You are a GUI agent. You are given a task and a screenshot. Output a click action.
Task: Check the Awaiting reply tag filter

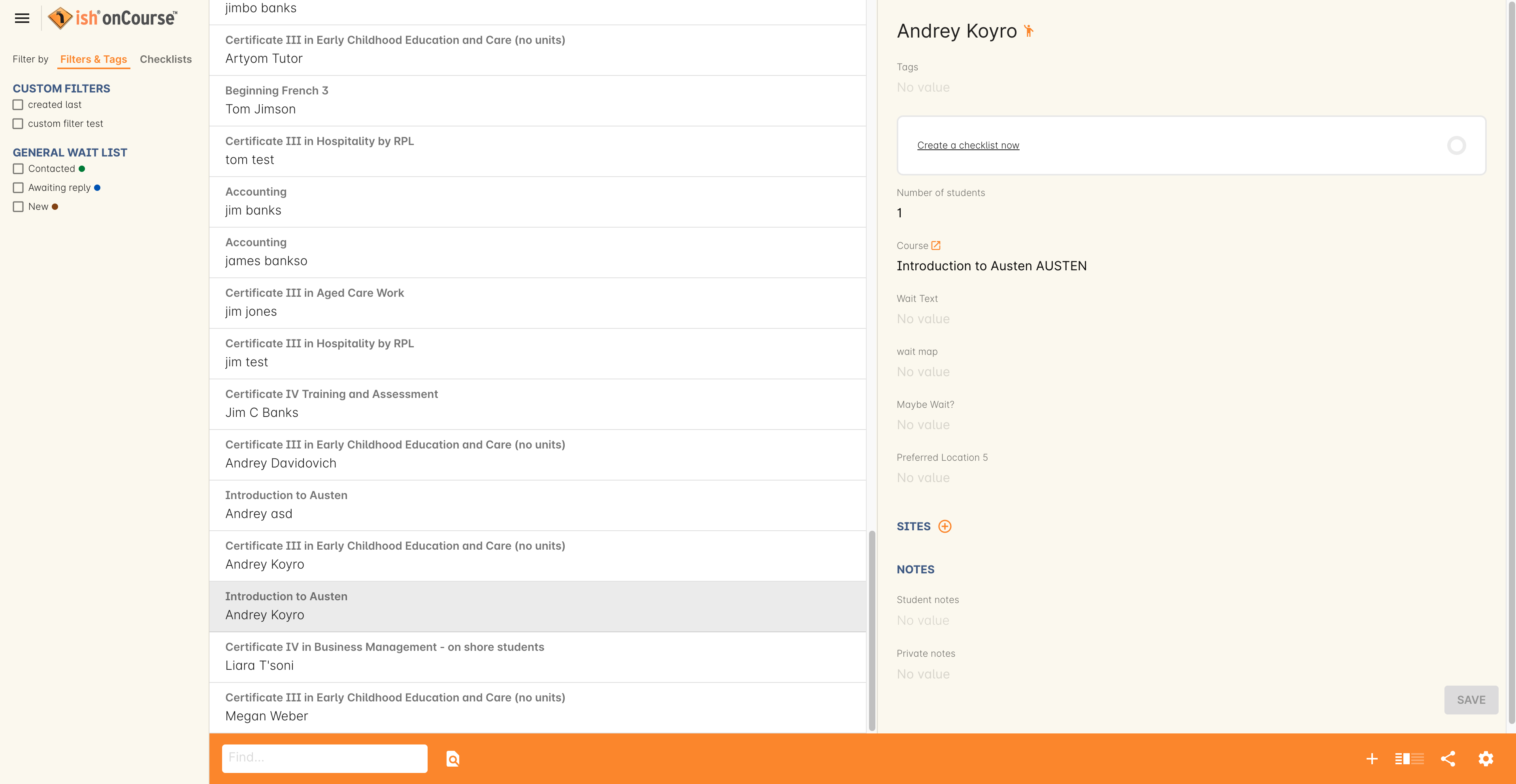[x=18, y=188]
